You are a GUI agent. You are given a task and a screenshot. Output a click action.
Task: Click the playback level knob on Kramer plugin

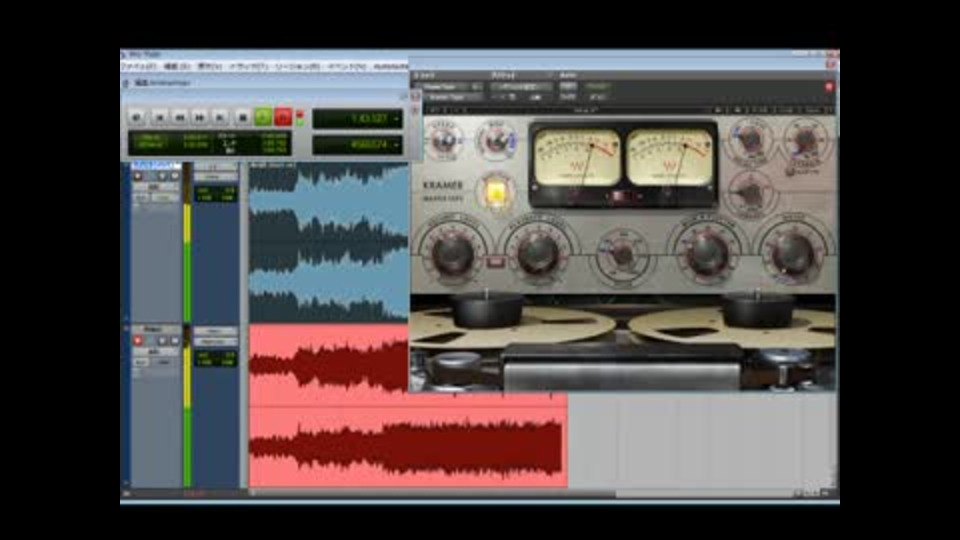tap(538, 253)
